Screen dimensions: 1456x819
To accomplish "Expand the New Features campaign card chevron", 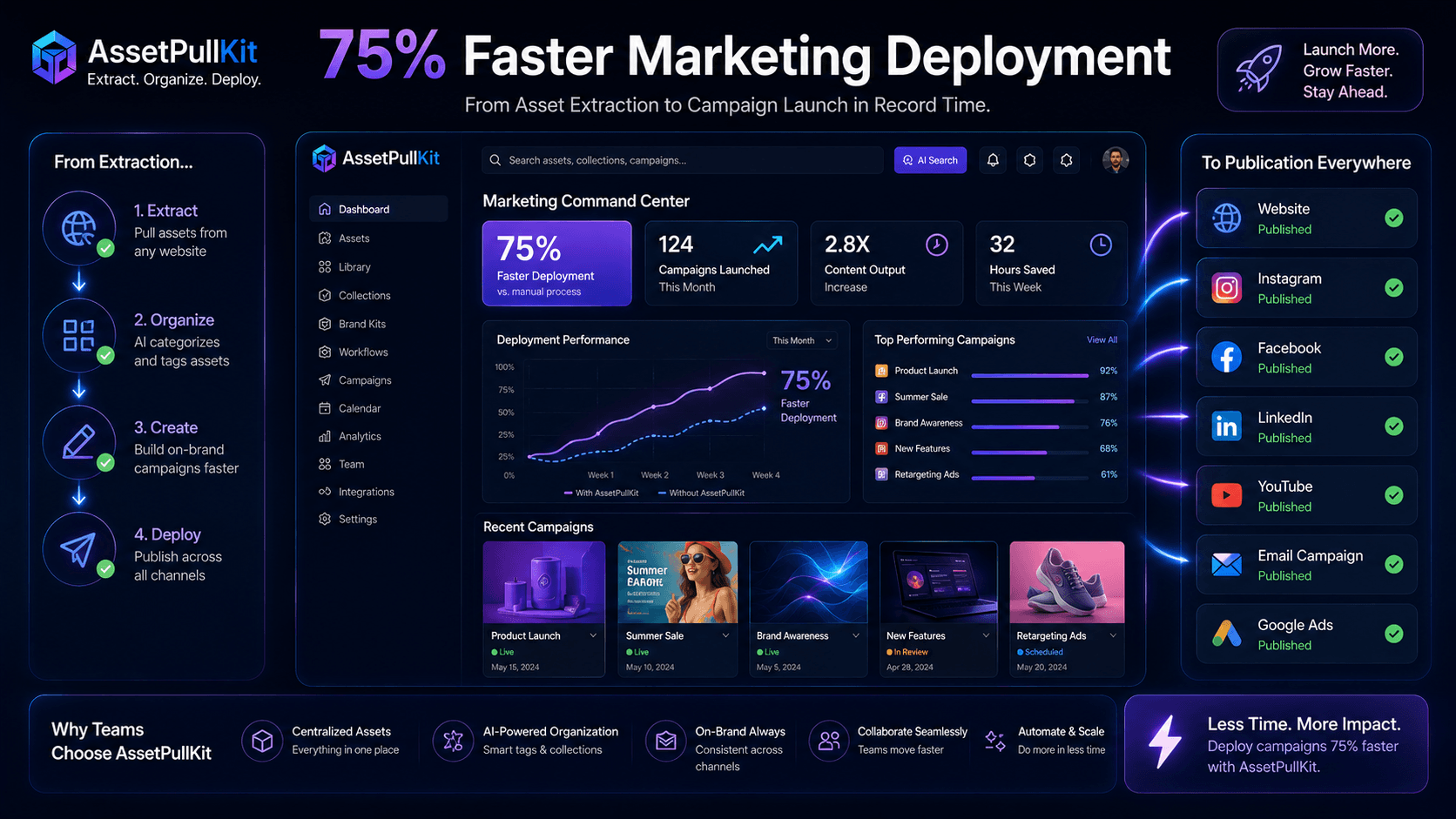I will tap(986, 635).
